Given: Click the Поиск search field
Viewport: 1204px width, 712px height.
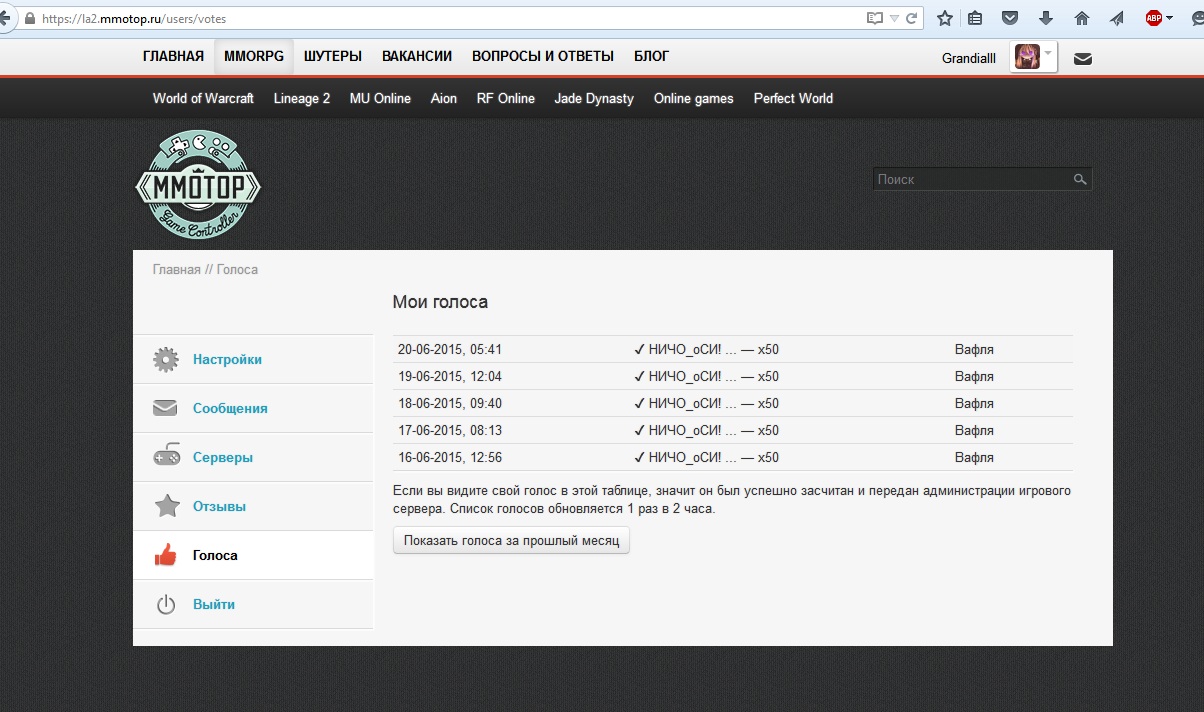Looking at the screenshot, I should (x=970, y=179).
